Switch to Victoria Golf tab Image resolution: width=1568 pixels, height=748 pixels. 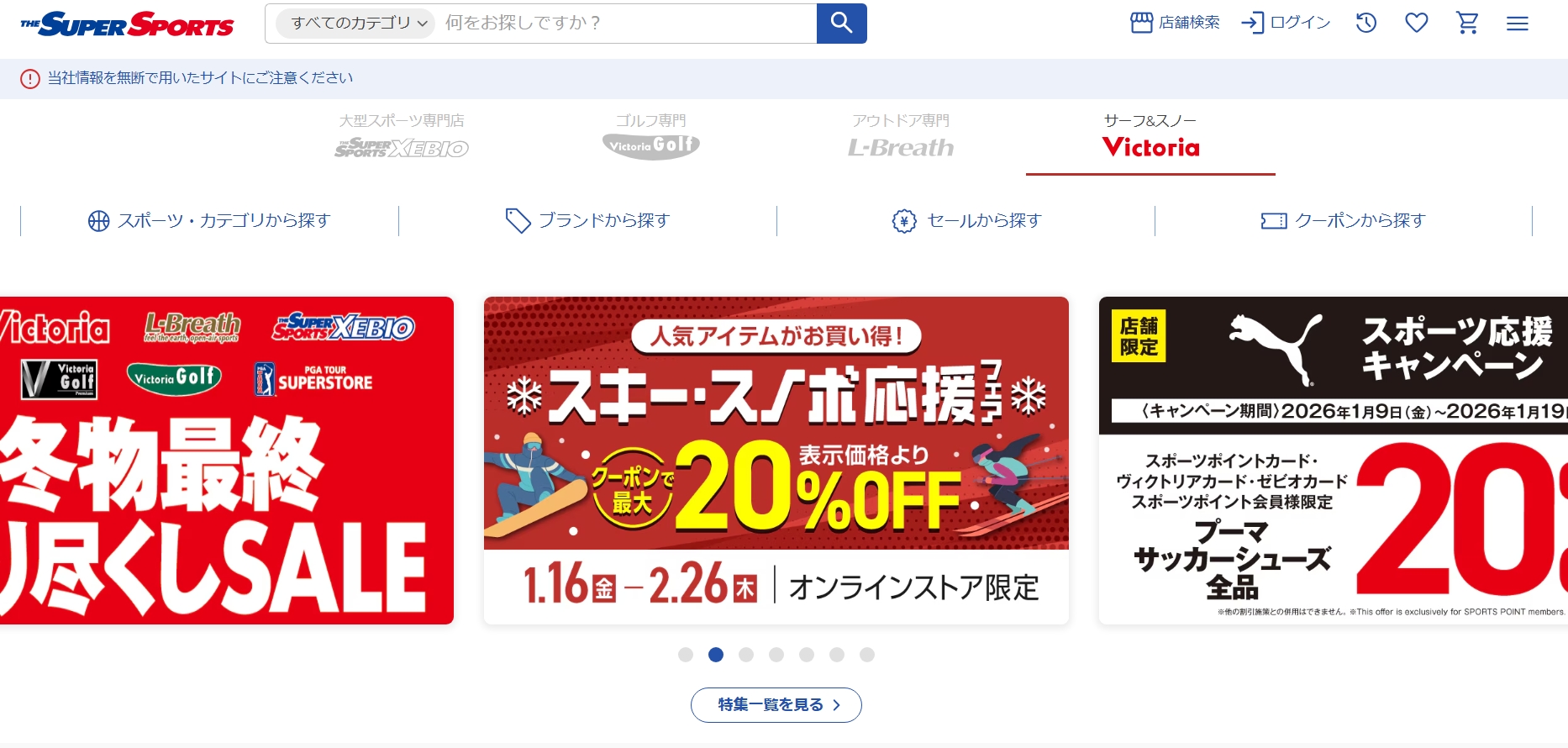point(651,136)
